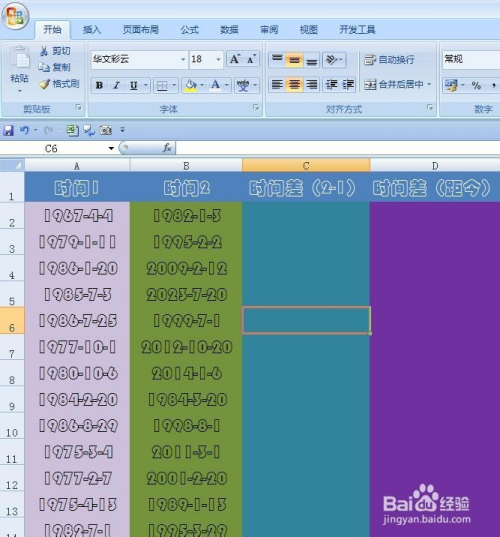This screenshot has width=500, height=537.
Task: Switch to the 页面布局 ribbon tab
Action: [141, 30]
